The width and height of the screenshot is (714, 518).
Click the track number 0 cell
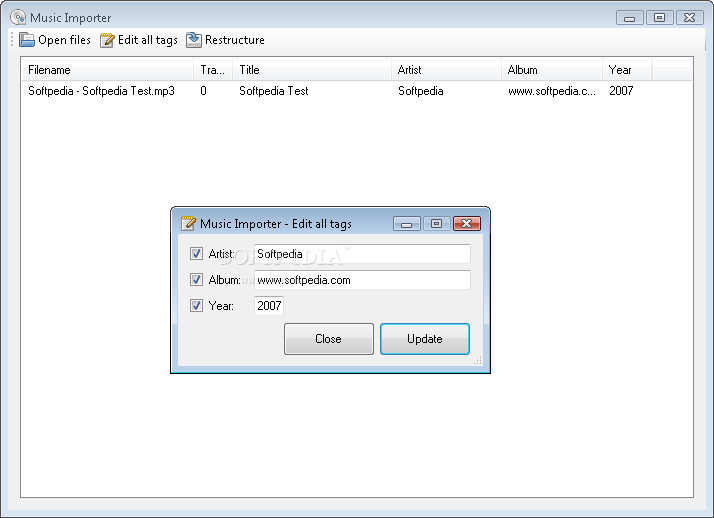pyautogui.click(x=203, y=91)
